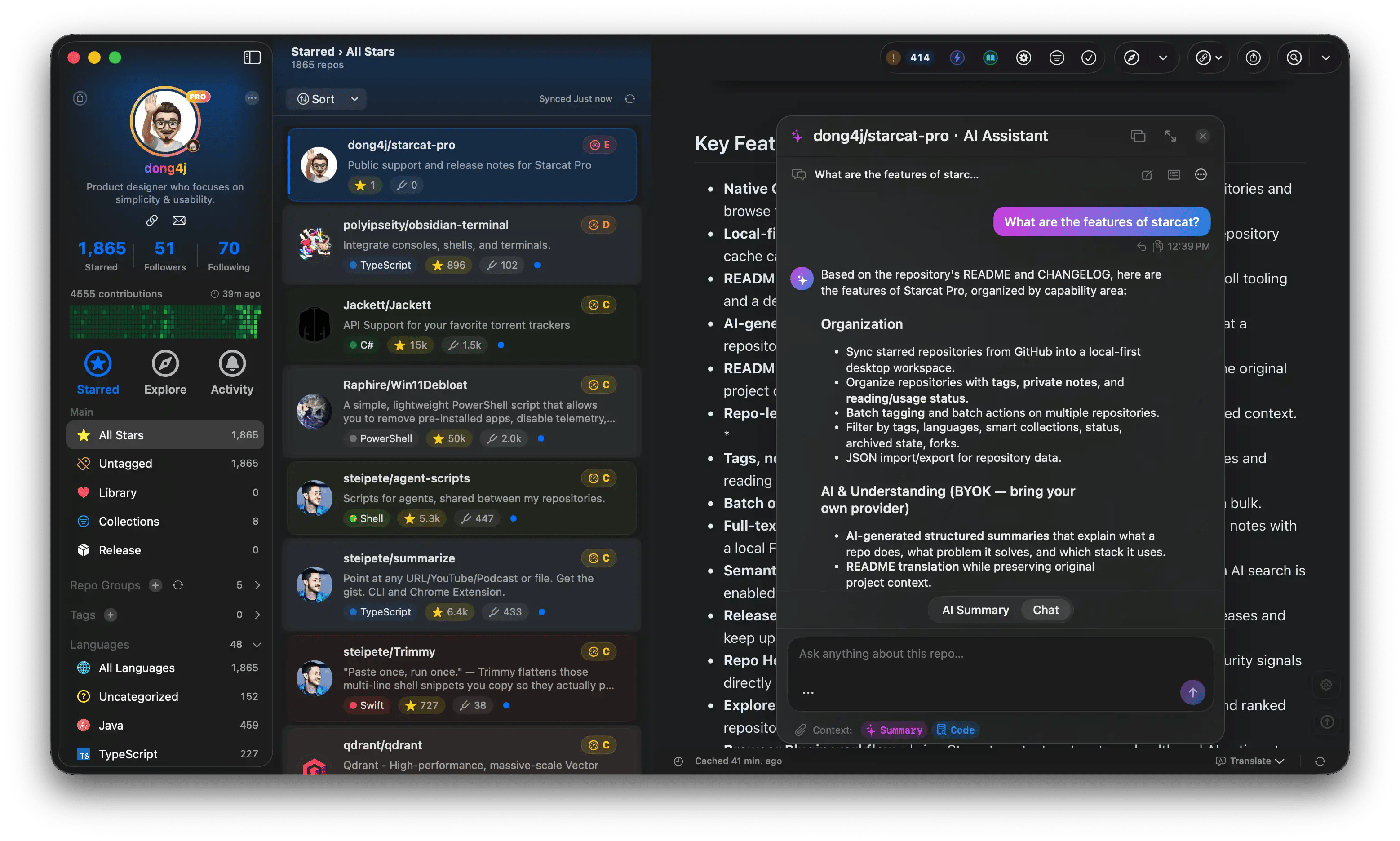
Task: Expand the chevron beside the search icon
Action: click(1326, 57)
